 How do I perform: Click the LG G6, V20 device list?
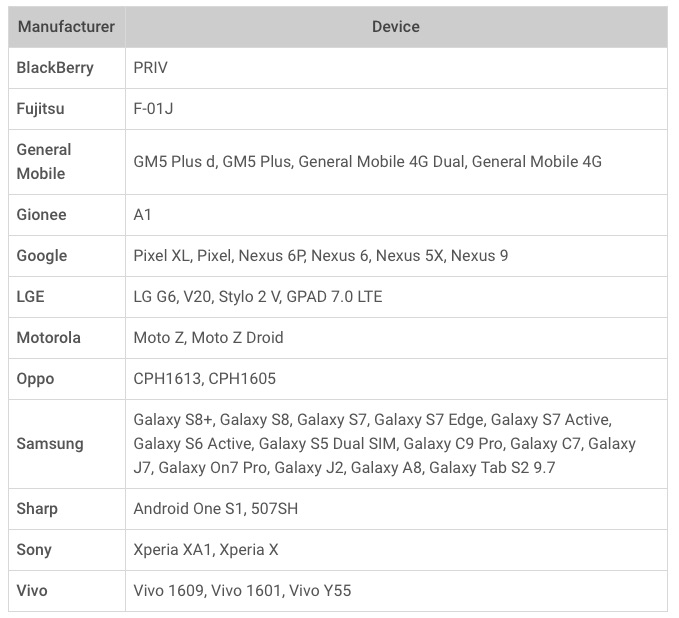(x=258, y=297)
